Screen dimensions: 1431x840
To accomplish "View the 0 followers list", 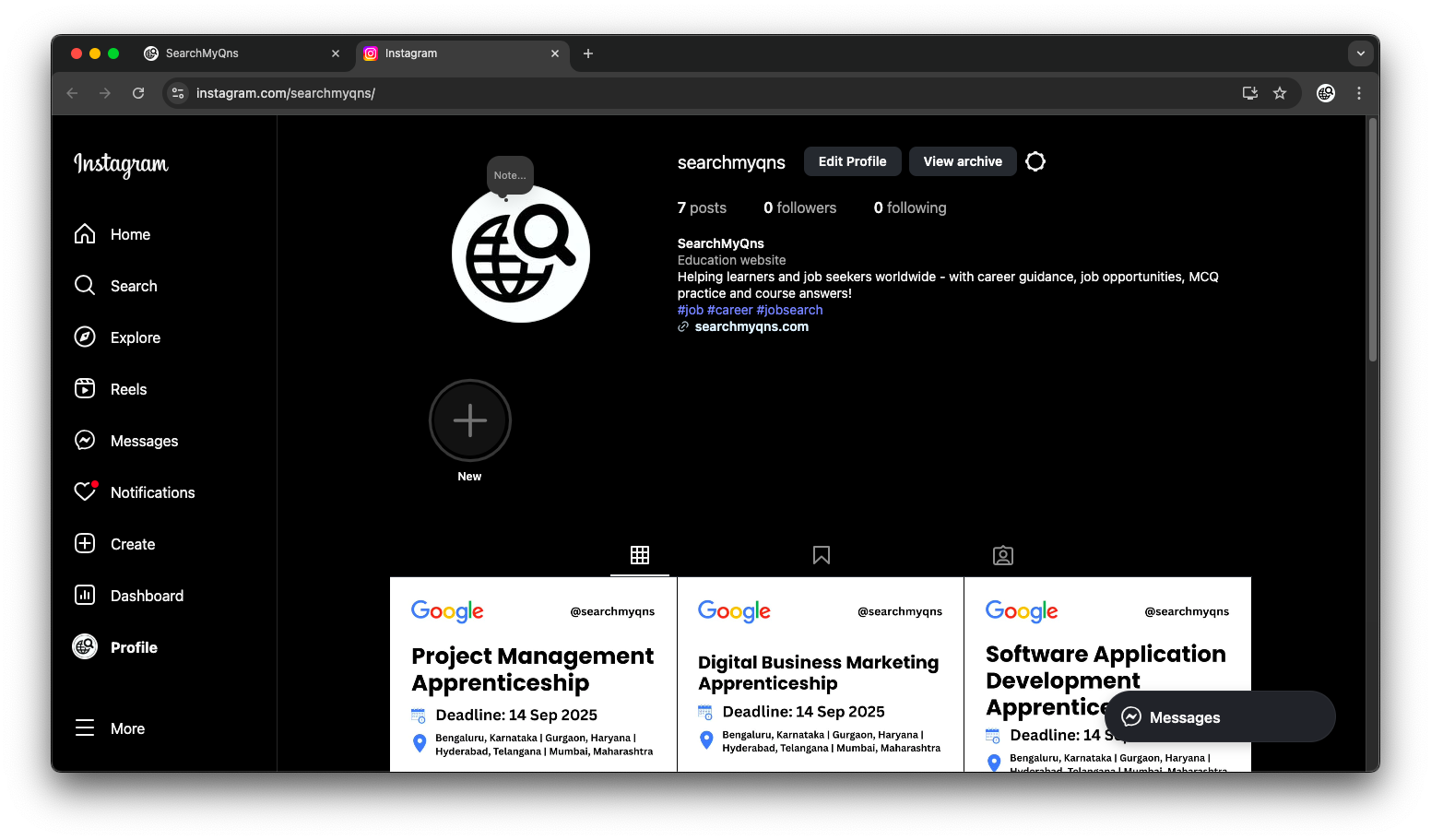I will pyautogui.click(x=799, y=207).
